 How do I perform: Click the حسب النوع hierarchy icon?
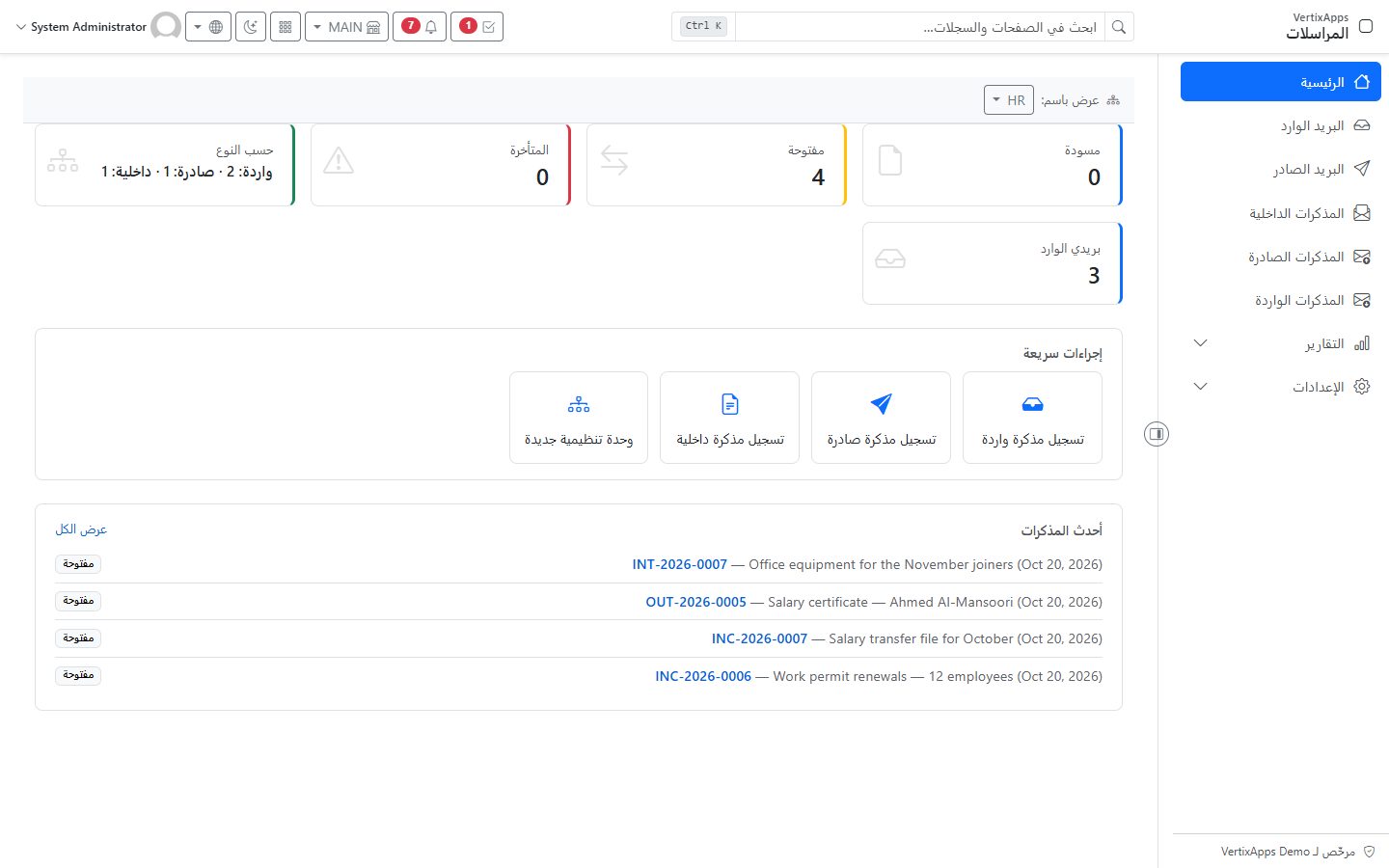[x=63, y=160]
